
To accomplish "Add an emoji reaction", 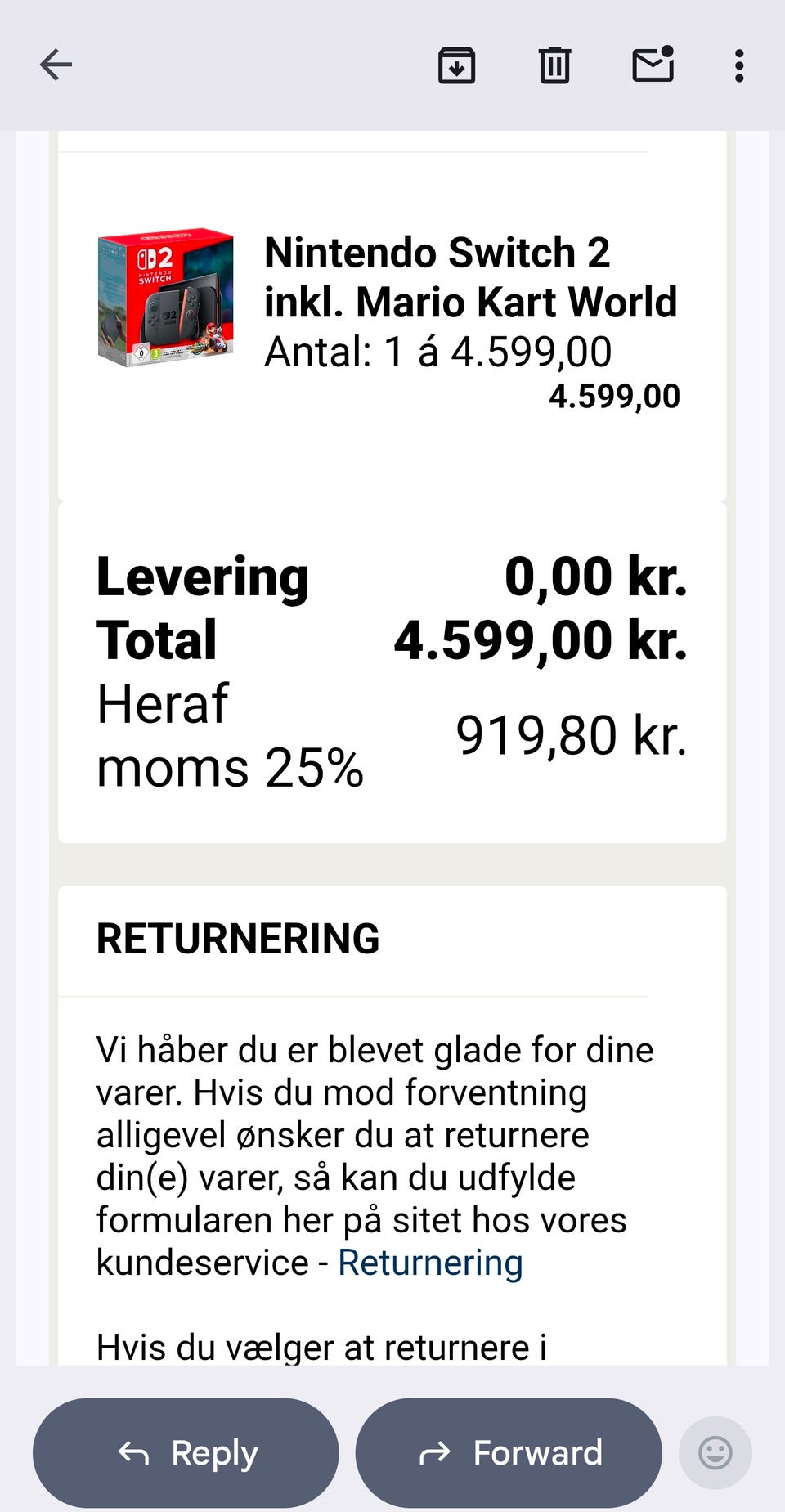I will tap(715, 1453).
